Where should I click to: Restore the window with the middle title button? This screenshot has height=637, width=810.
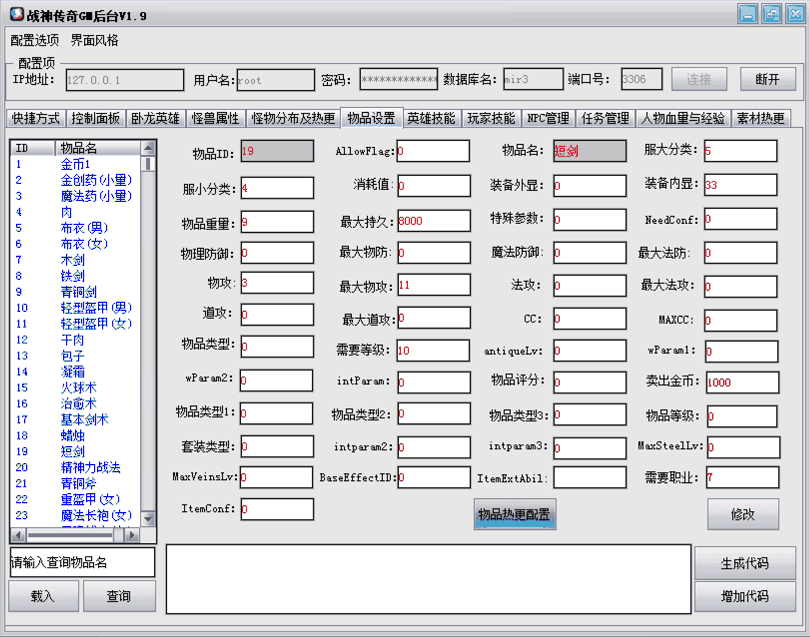pyautogui.click(x=771, y=14)
